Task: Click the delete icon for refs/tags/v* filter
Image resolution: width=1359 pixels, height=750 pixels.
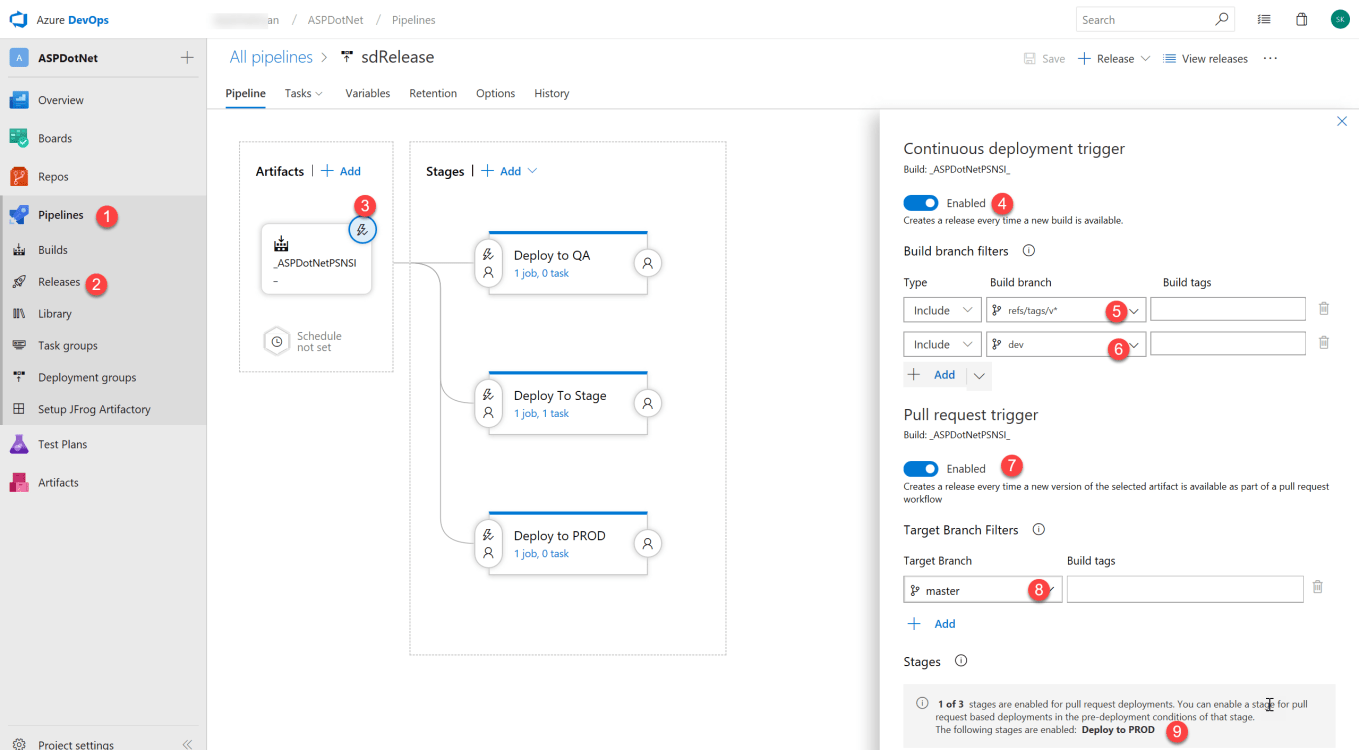Action: [x=1323, y=310]
